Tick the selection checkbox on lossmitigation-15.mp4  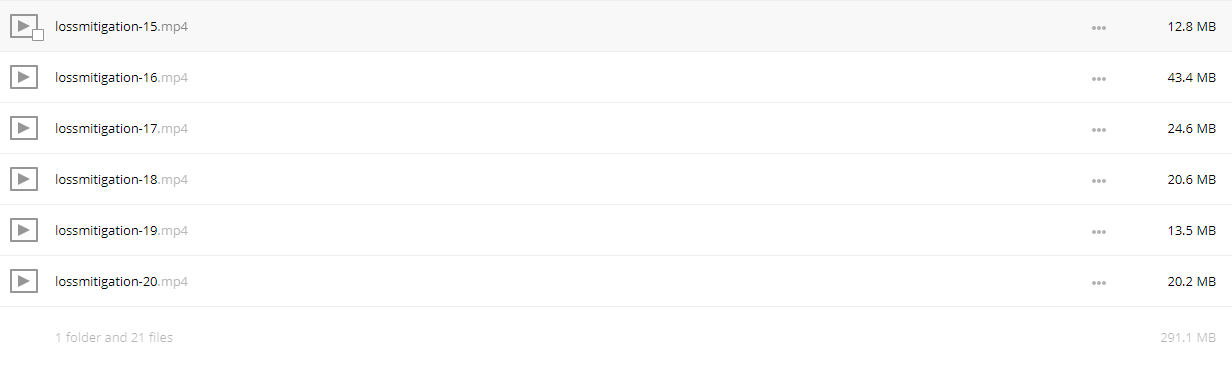point(38,35)
